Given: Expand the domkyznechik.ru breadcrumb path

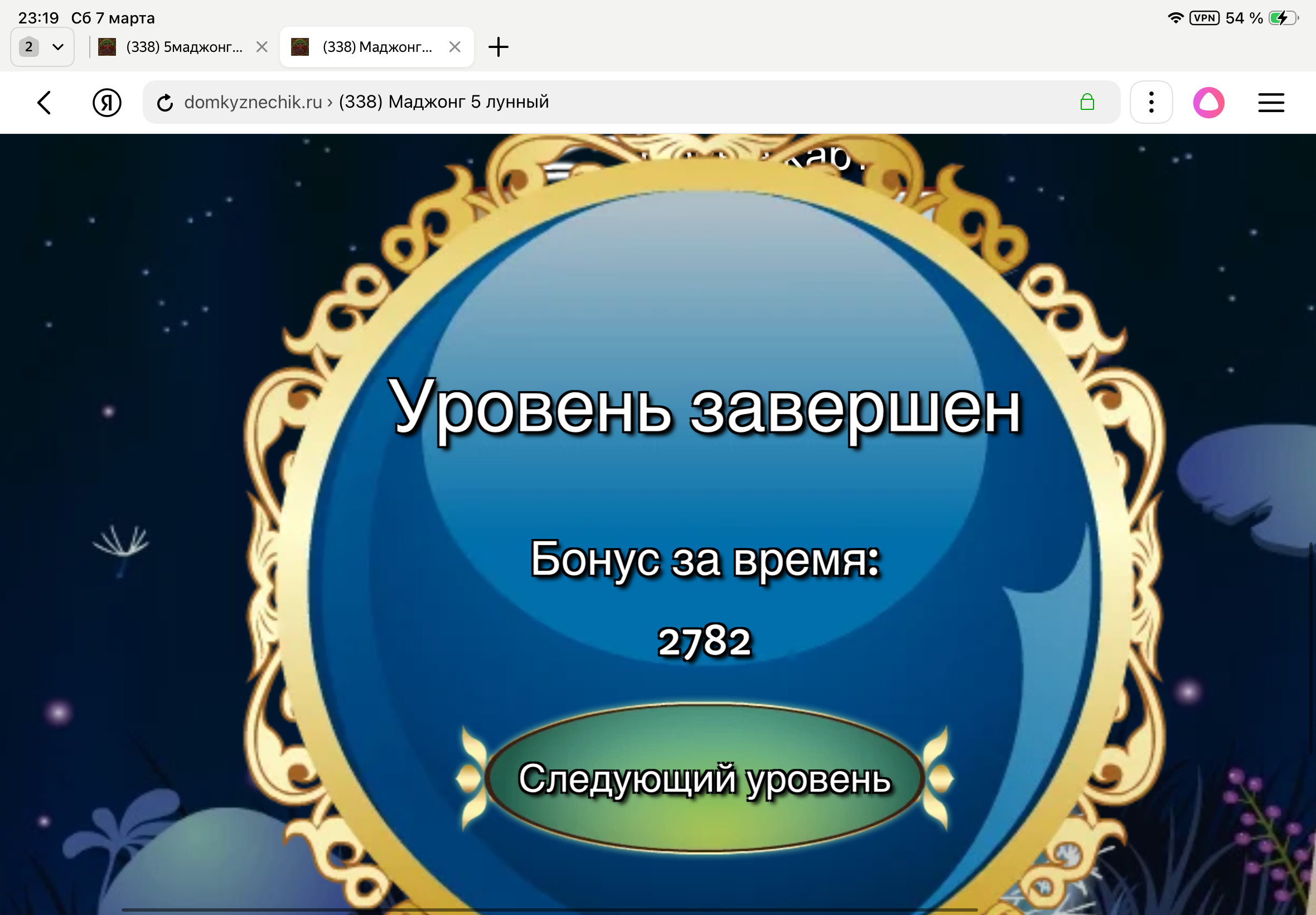Looking at the screenshot, I should pyautogui.click(x=252, y=102).
